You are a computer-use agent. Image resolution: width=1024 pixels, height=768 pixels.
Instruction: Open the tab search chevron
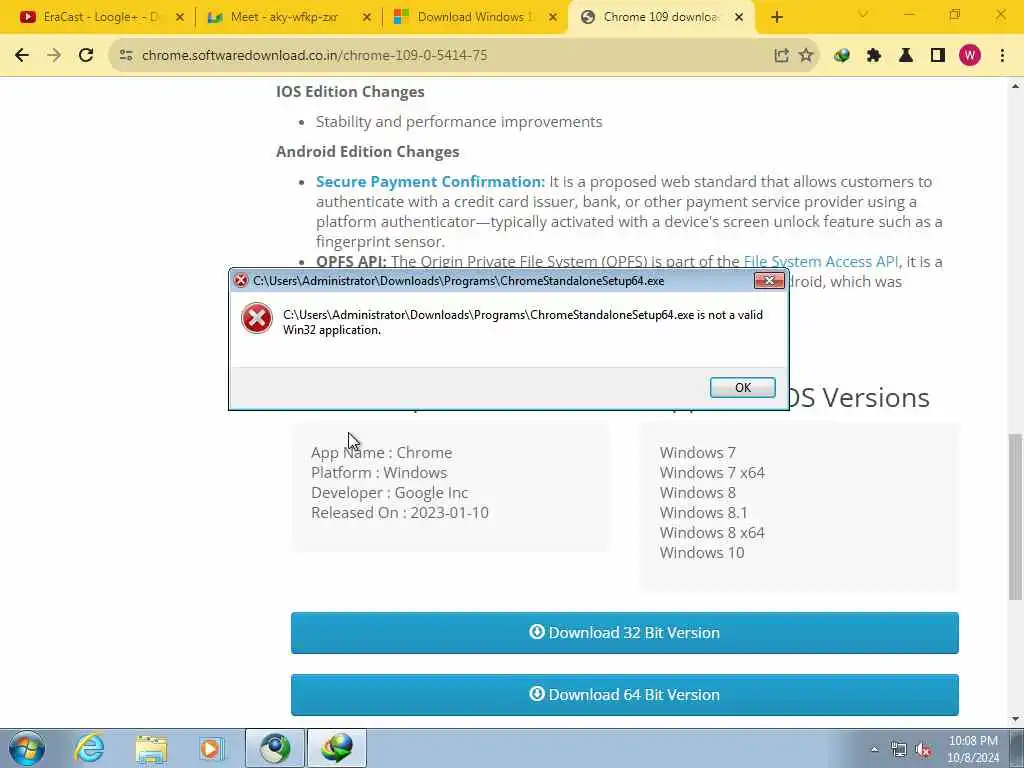[x=863, y=14]
